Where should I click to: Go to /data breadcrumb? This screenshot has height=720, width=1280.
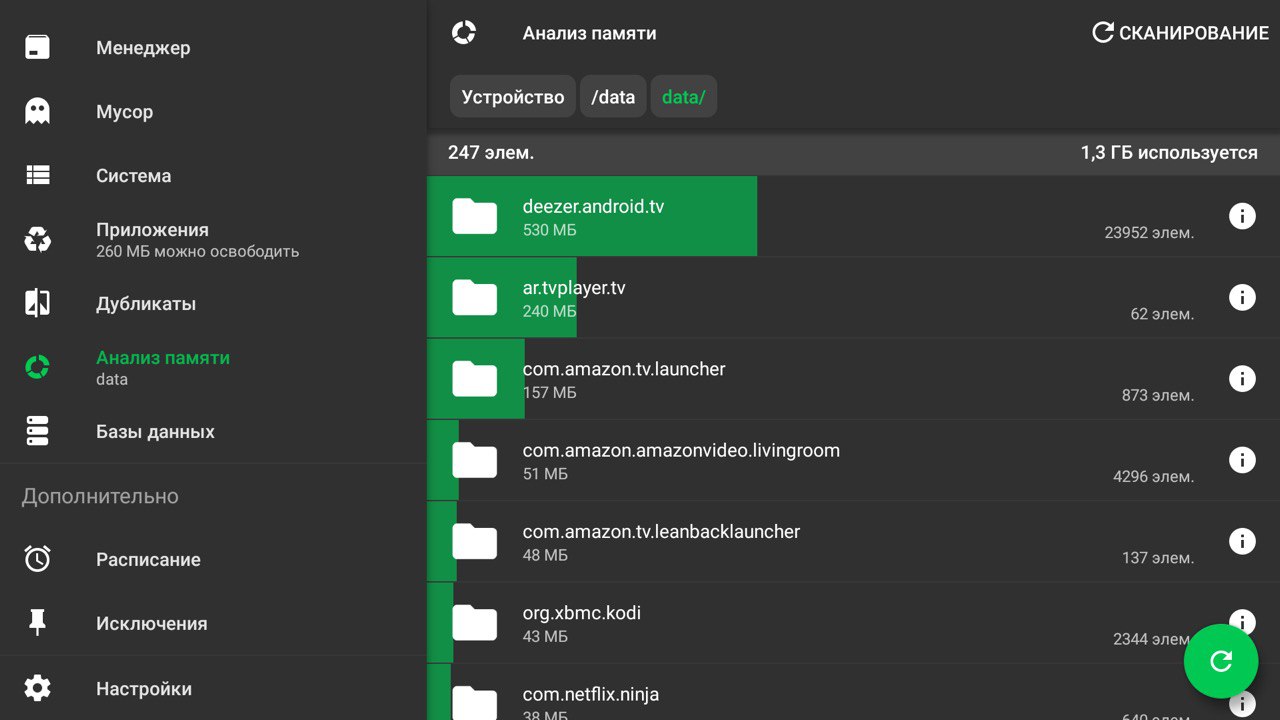pos(613,97)
